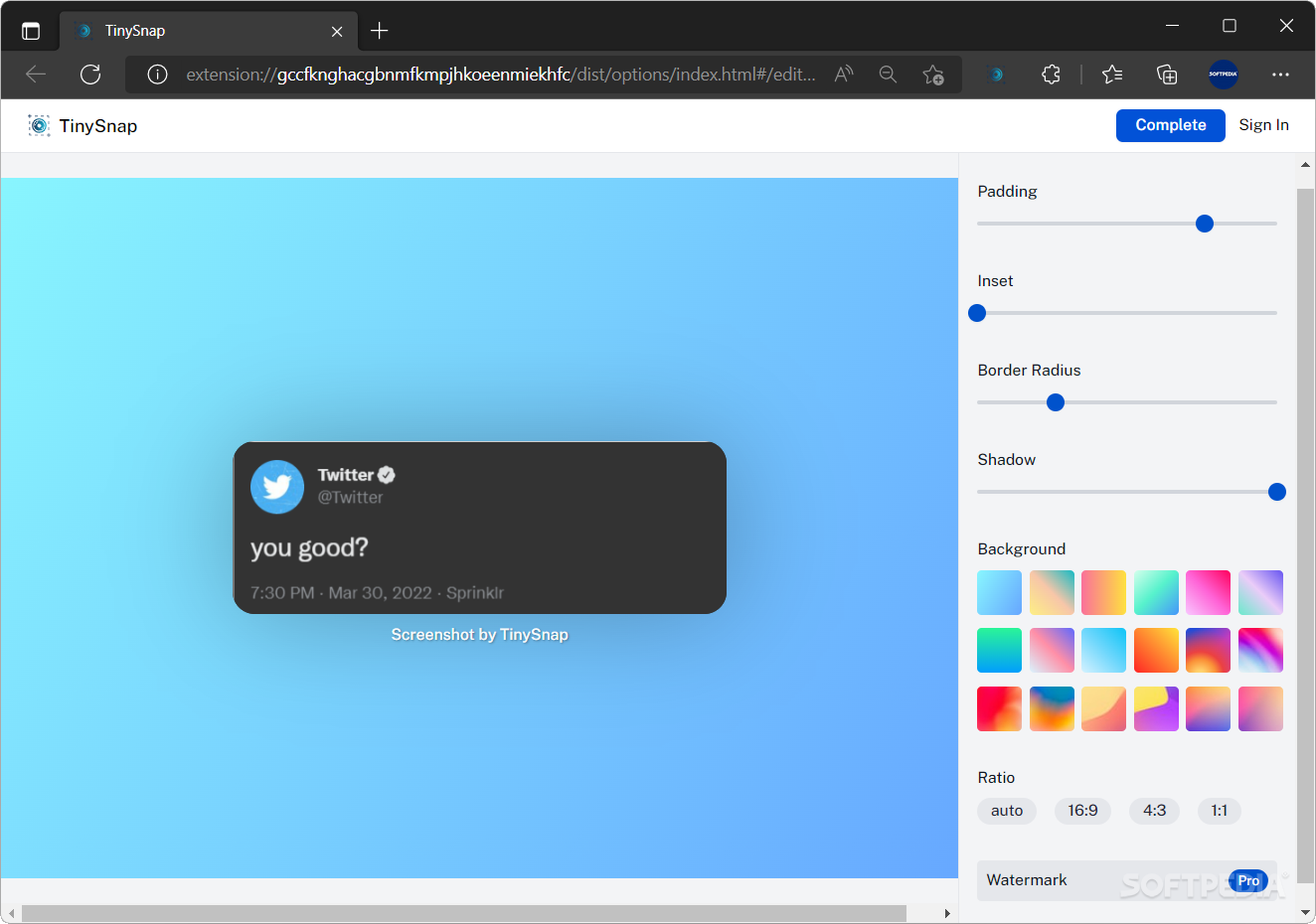The width and height of the screenshot is (1316, 924).
Task: Go back with the browser back arrow
Action: (36, 75)
